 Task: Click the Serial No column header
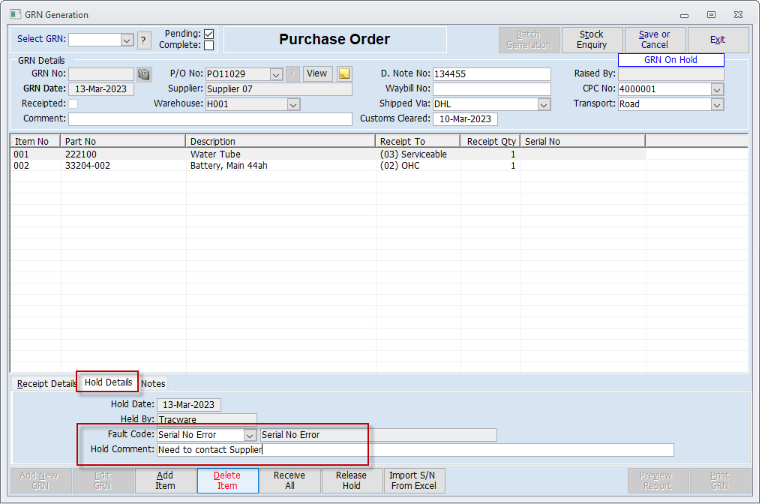click(x=583, y=142)
